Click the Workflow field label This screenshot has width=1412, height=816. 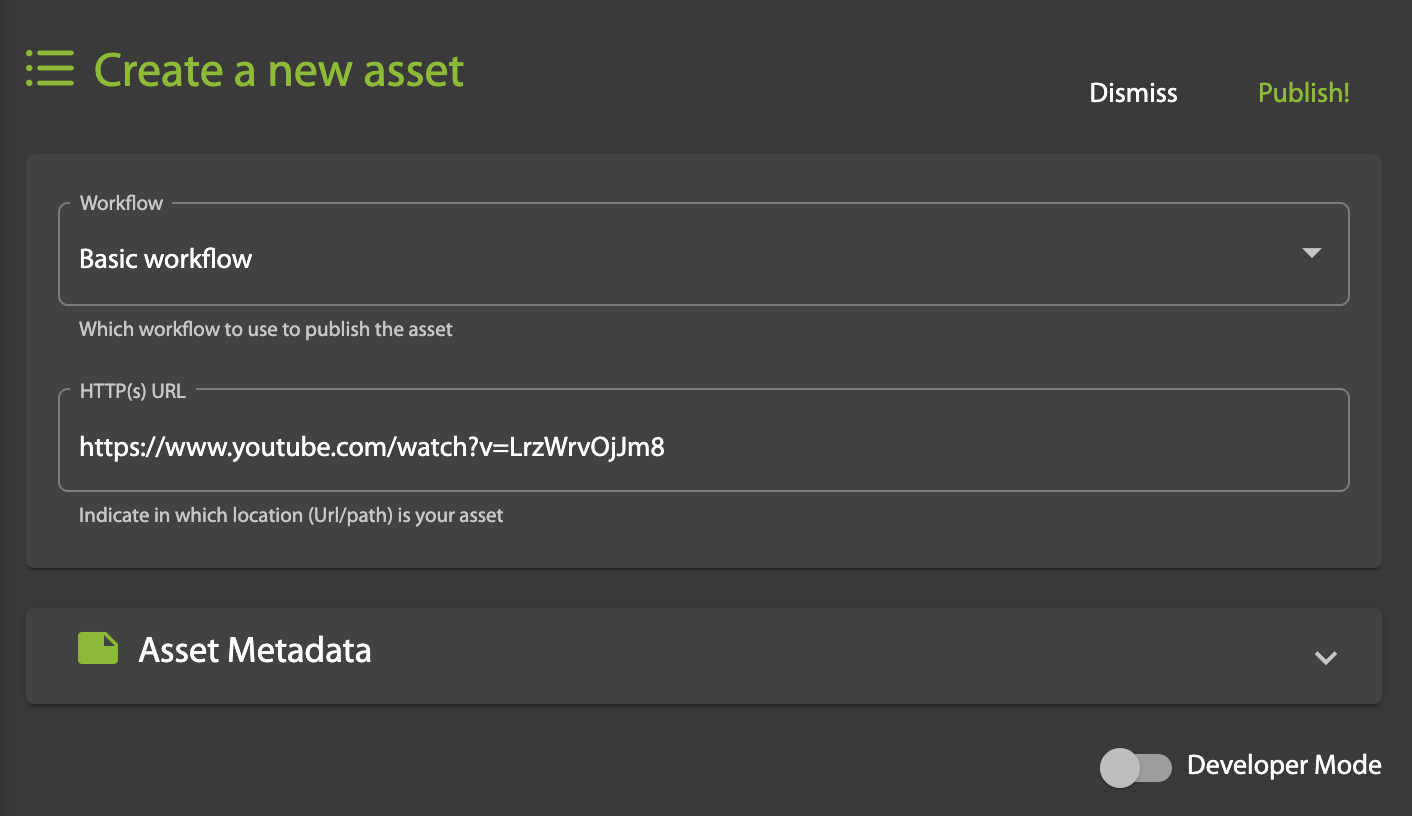[121, 203]
